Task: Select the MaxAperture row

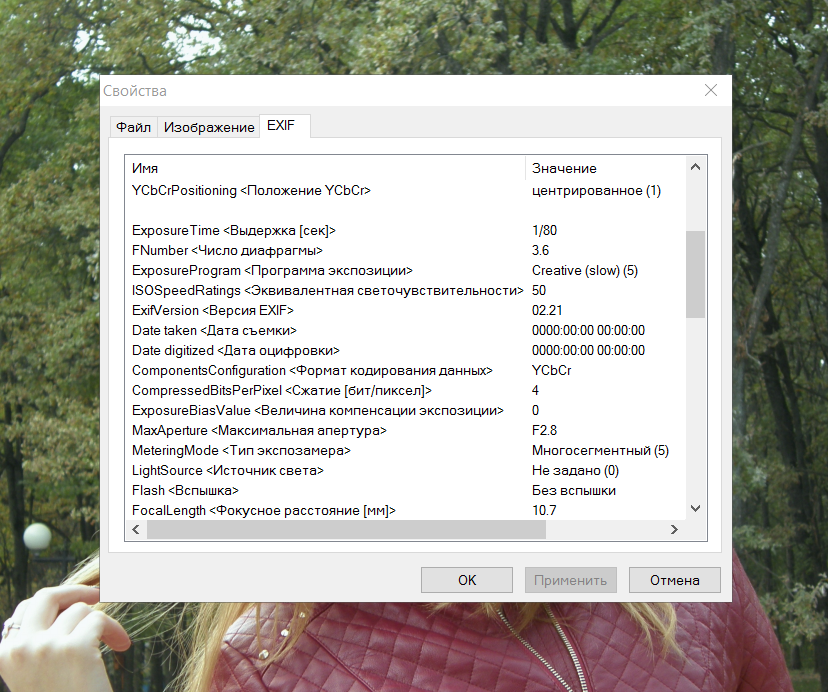Action: [406, 431]
